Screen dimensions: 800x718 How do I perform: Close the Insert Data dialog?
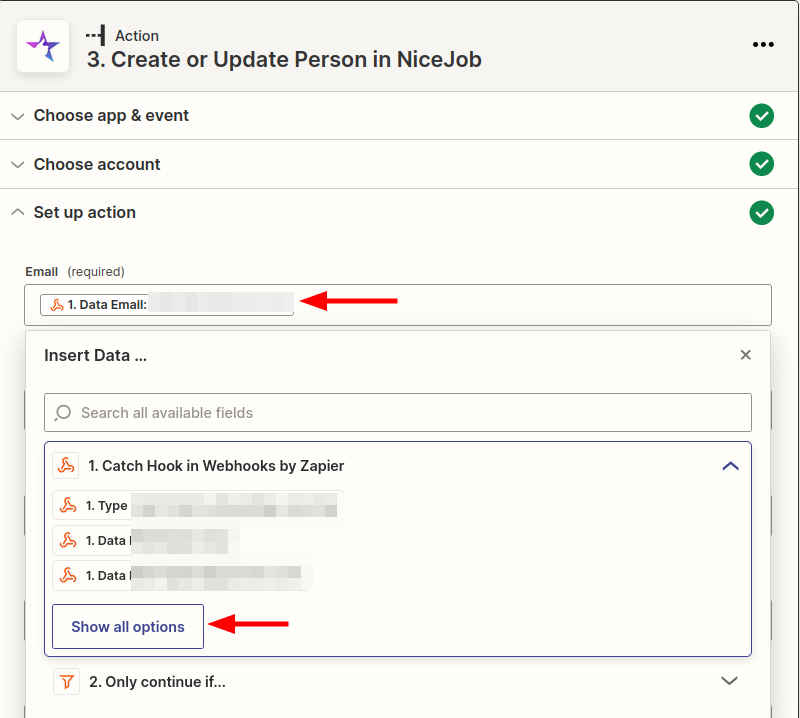745,355
